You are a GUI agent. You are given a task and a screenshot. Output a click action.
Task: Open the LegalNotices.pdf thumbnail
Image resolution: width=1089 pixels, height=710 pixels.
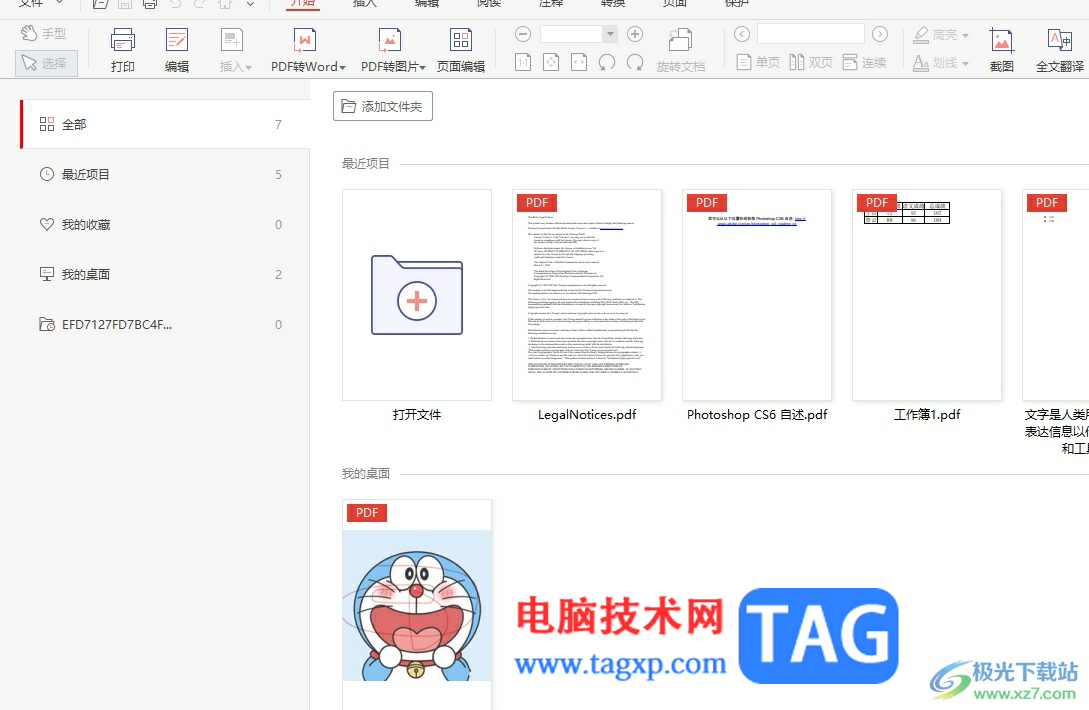point(587,295)
